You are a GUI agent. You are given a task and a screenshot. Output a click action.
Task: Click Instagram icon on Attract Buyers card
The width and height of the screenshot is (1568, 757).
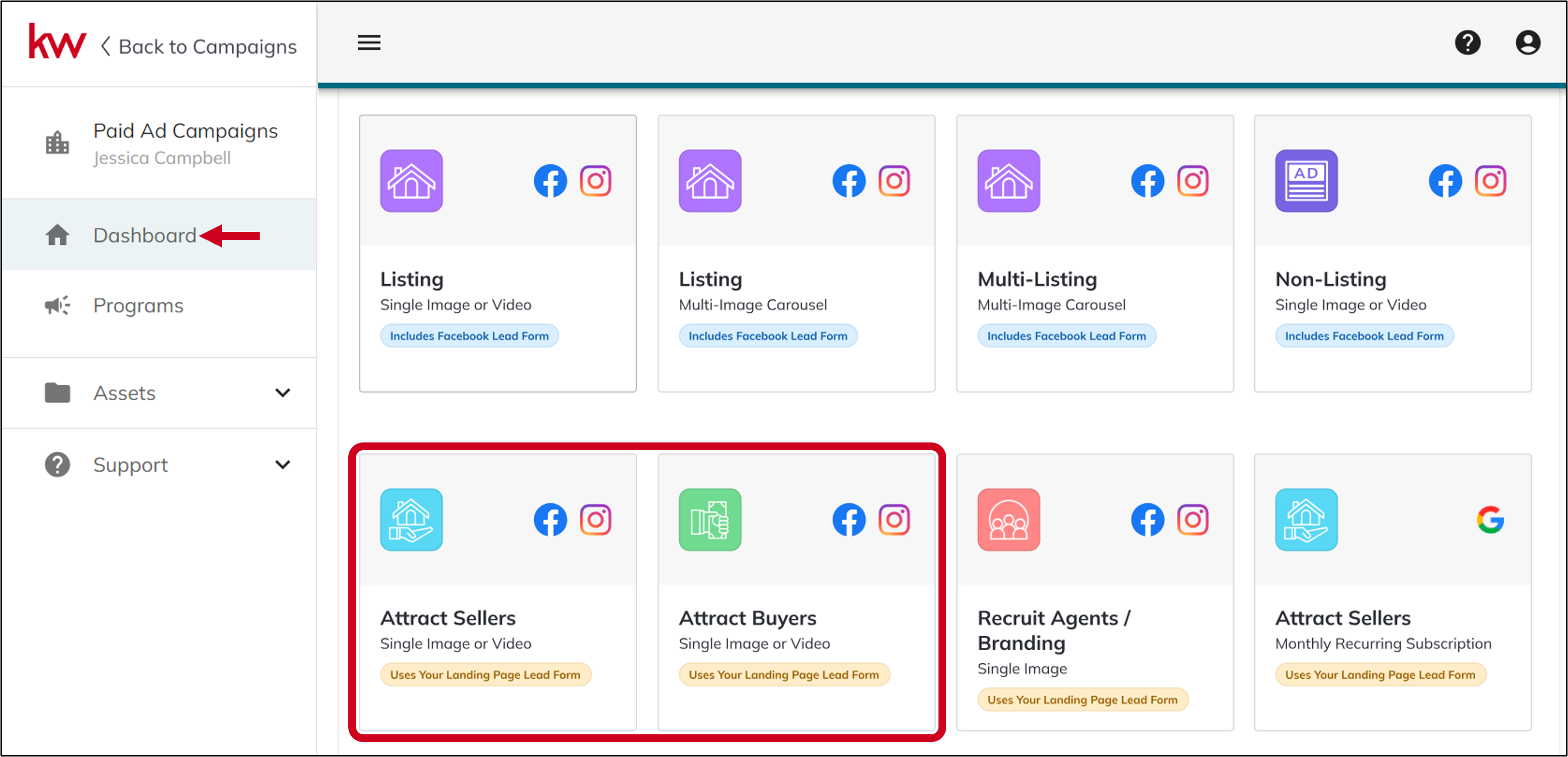pos(894,519)
